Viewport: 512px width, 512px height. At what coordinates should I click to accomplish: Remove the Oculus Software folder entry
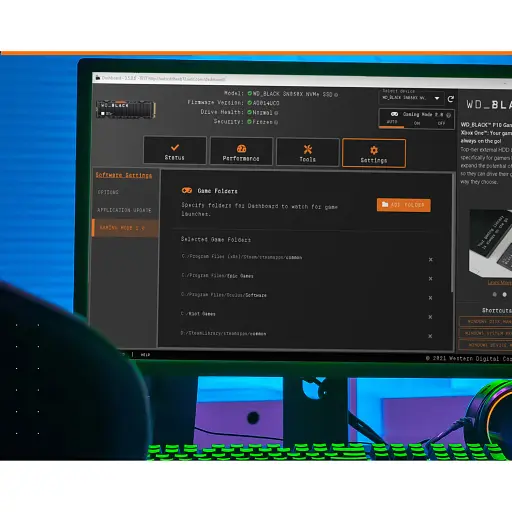430,298
